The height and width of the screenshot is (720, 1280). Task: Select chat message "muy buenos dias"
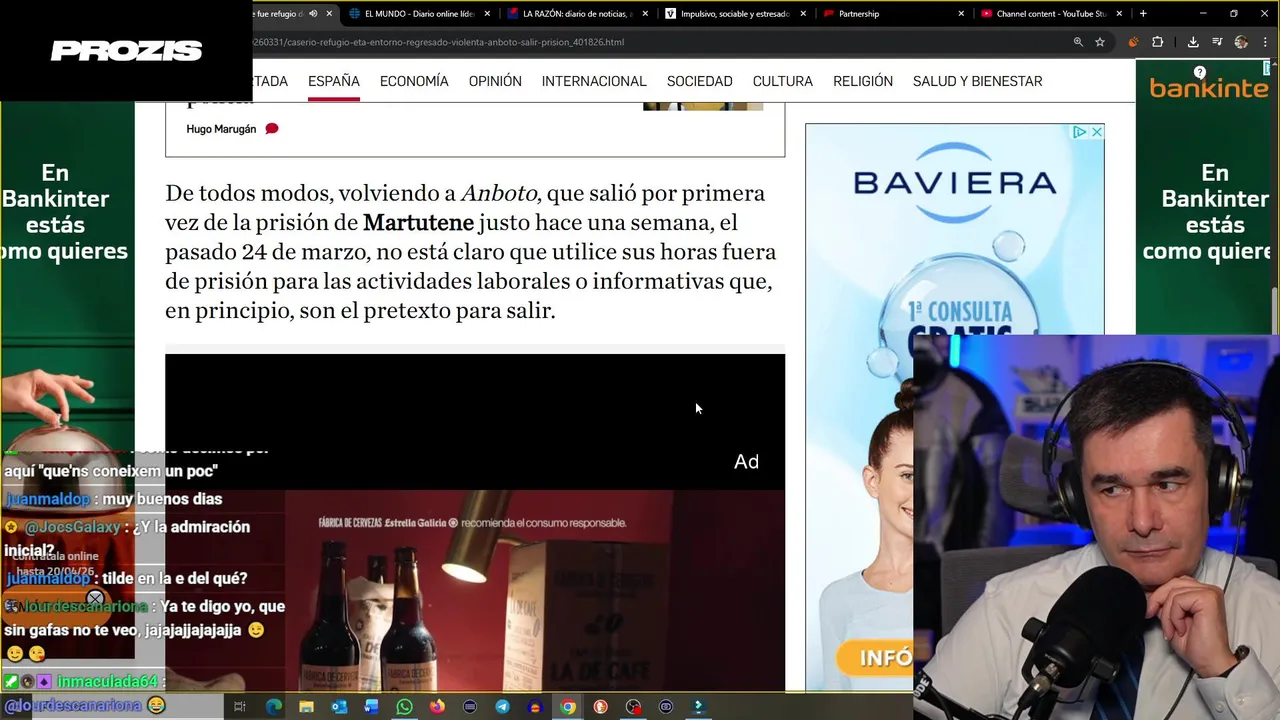click(162, 499)
